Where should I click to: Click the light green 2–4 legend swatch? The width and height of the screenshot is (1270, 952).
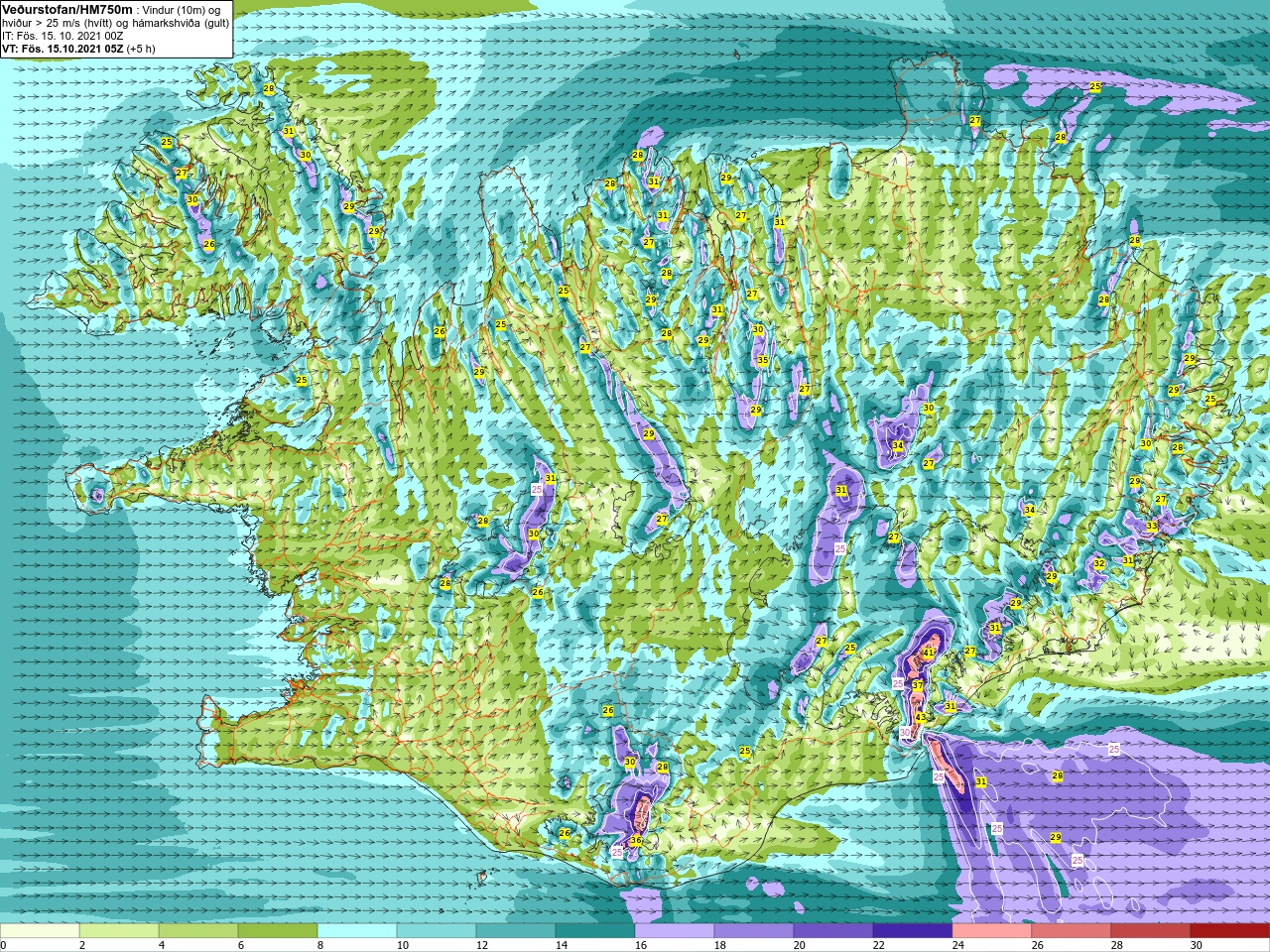click(x=119, y=931)
